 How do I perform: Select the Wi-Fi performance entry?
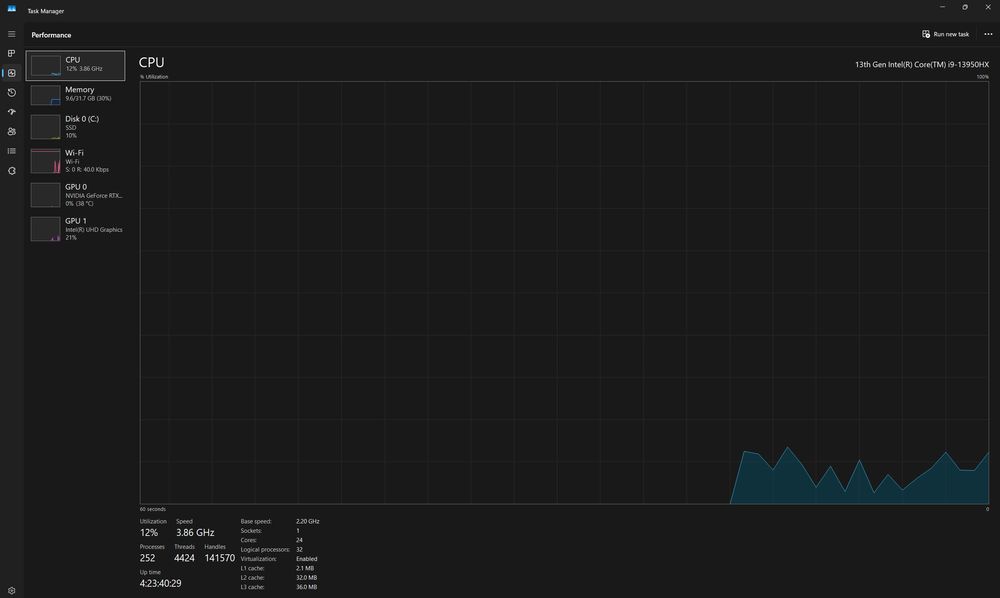pos(75,161)
